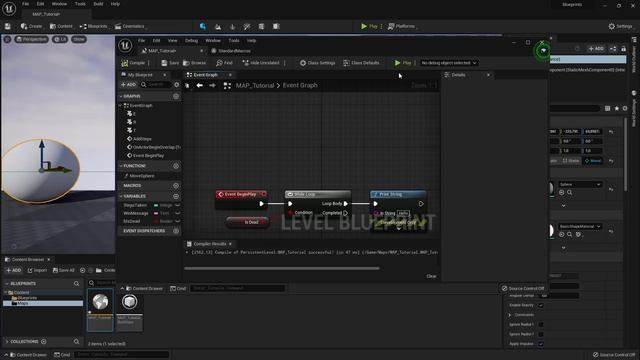This screenshot has width=640, height=360.
Task: Toggle Ignore Radial Force checkbox
Action: pos(541,334)
